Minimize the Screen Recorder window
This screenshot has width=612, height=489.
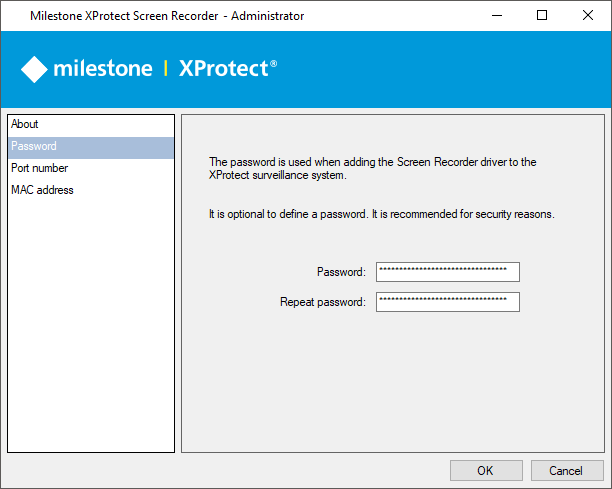click(x=496, y=15)
